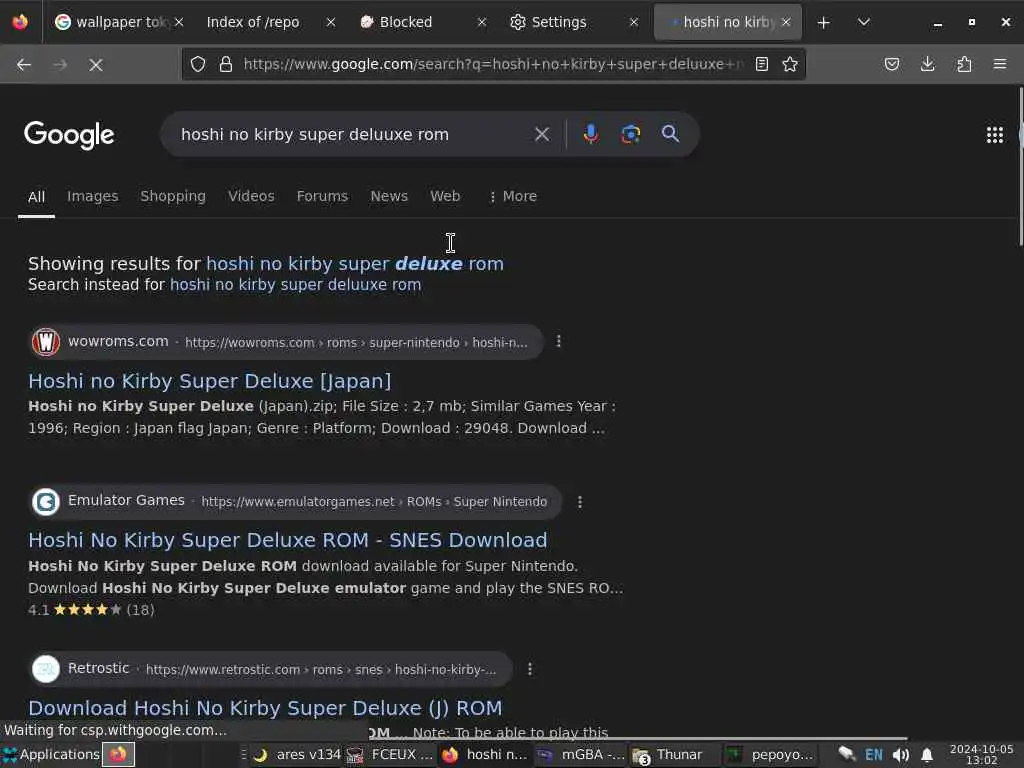Image resolution: width=1024 pixels, height=768 pixels.
Task: Select the Videos search filter
Action: [251, 196]
